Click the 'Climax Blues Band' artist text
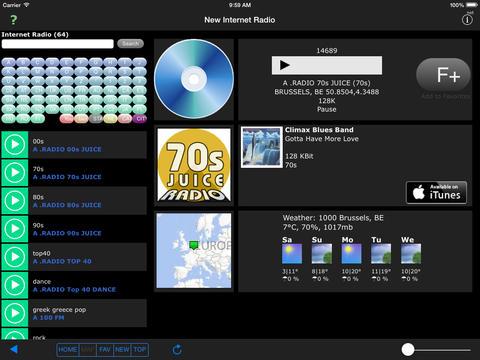The width and height of the screenshot is (480, 360). pos(319,130)
